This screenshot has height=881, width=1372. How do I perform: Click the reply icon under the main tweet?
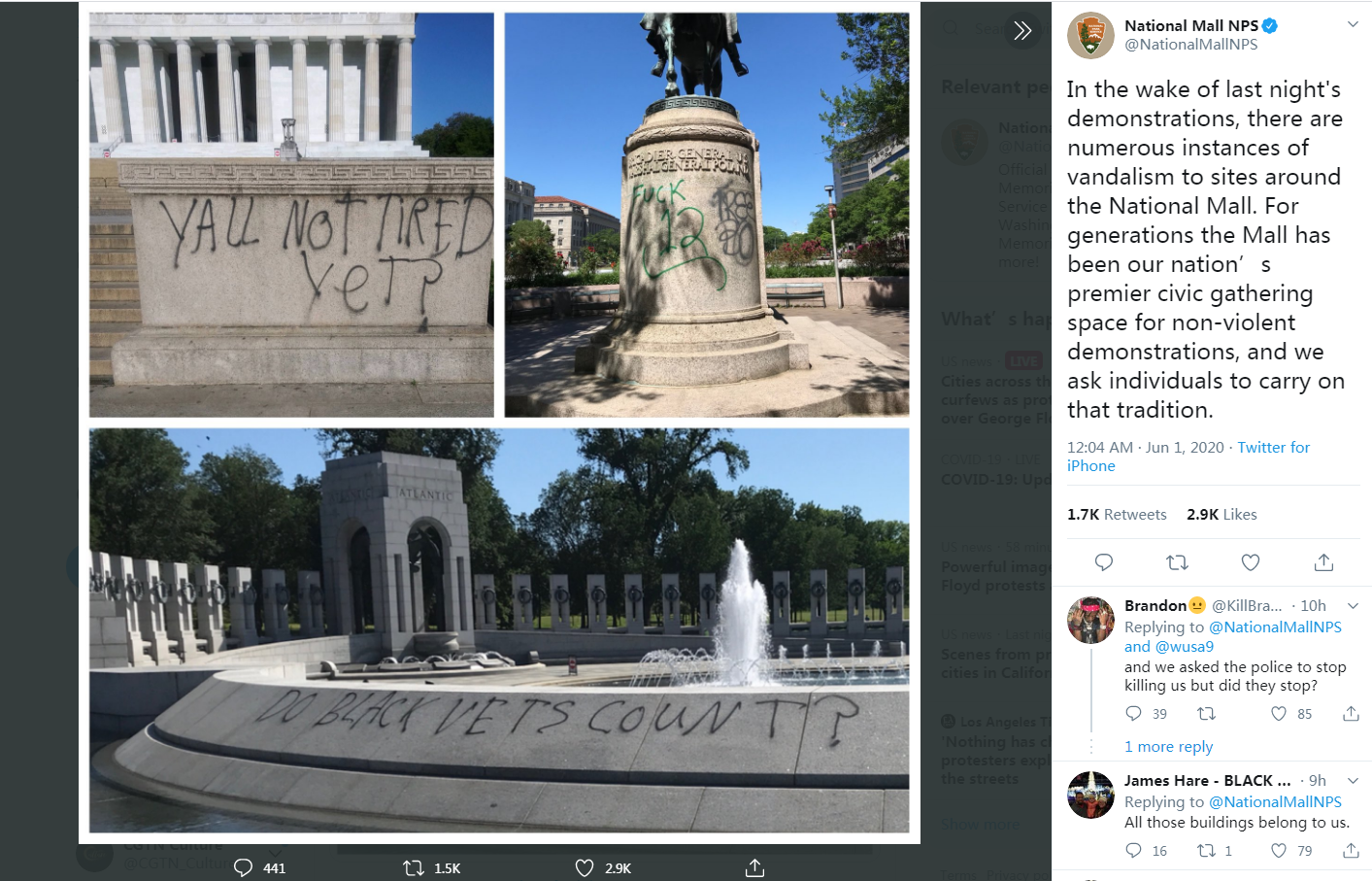(x=1104, y=562)
